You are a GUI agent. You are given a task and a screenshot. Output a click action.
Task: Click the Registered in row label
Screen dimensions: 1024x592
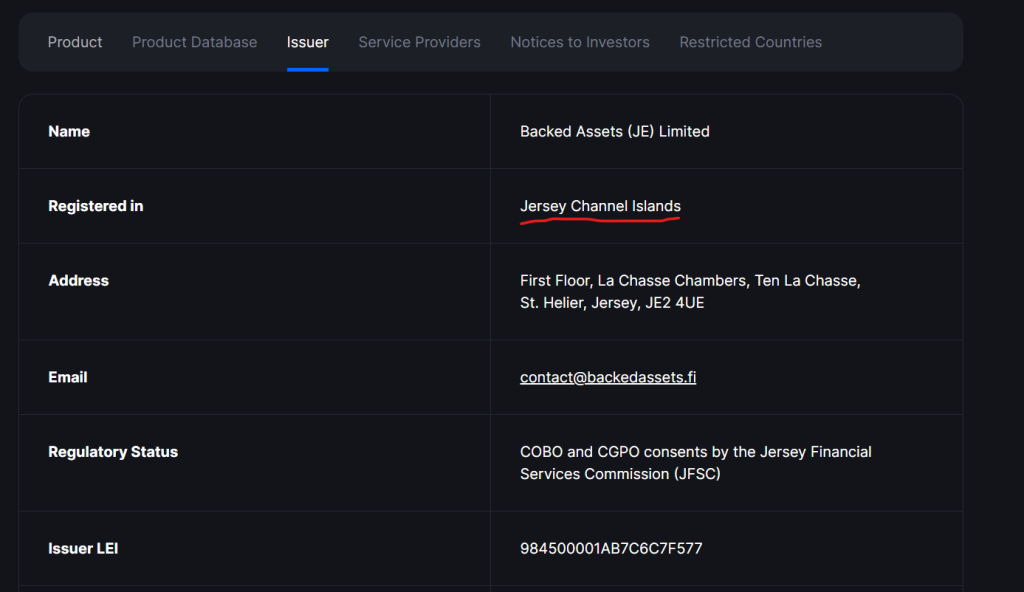(x=96, y=206)
